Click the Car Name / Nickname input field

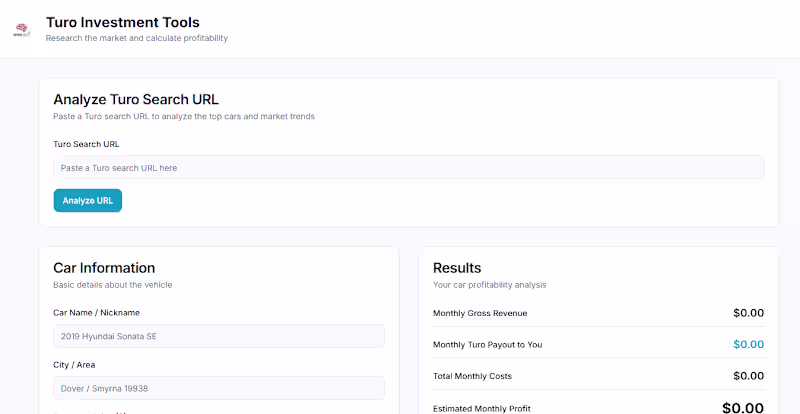click(x=219, y=336)
